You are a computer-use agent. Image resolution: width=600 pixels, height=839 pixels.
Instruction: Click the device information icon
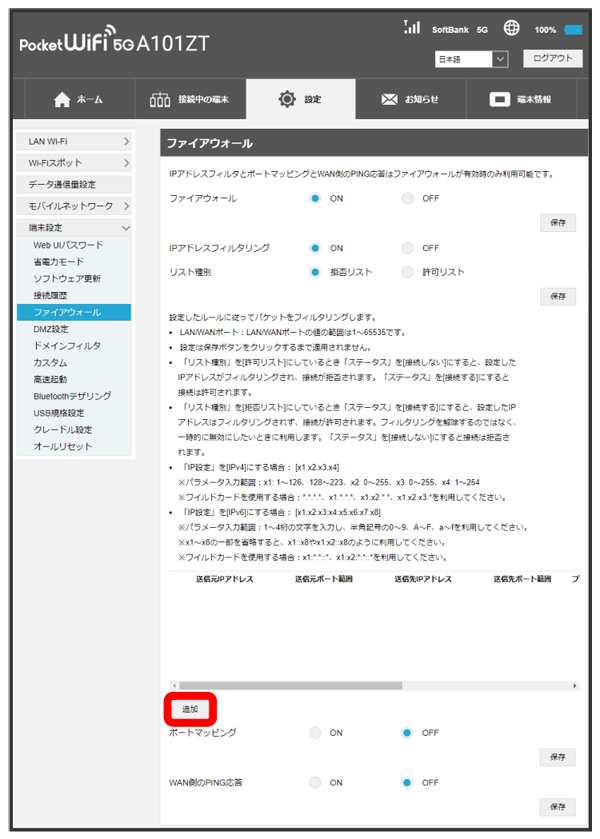pos(500,100)
